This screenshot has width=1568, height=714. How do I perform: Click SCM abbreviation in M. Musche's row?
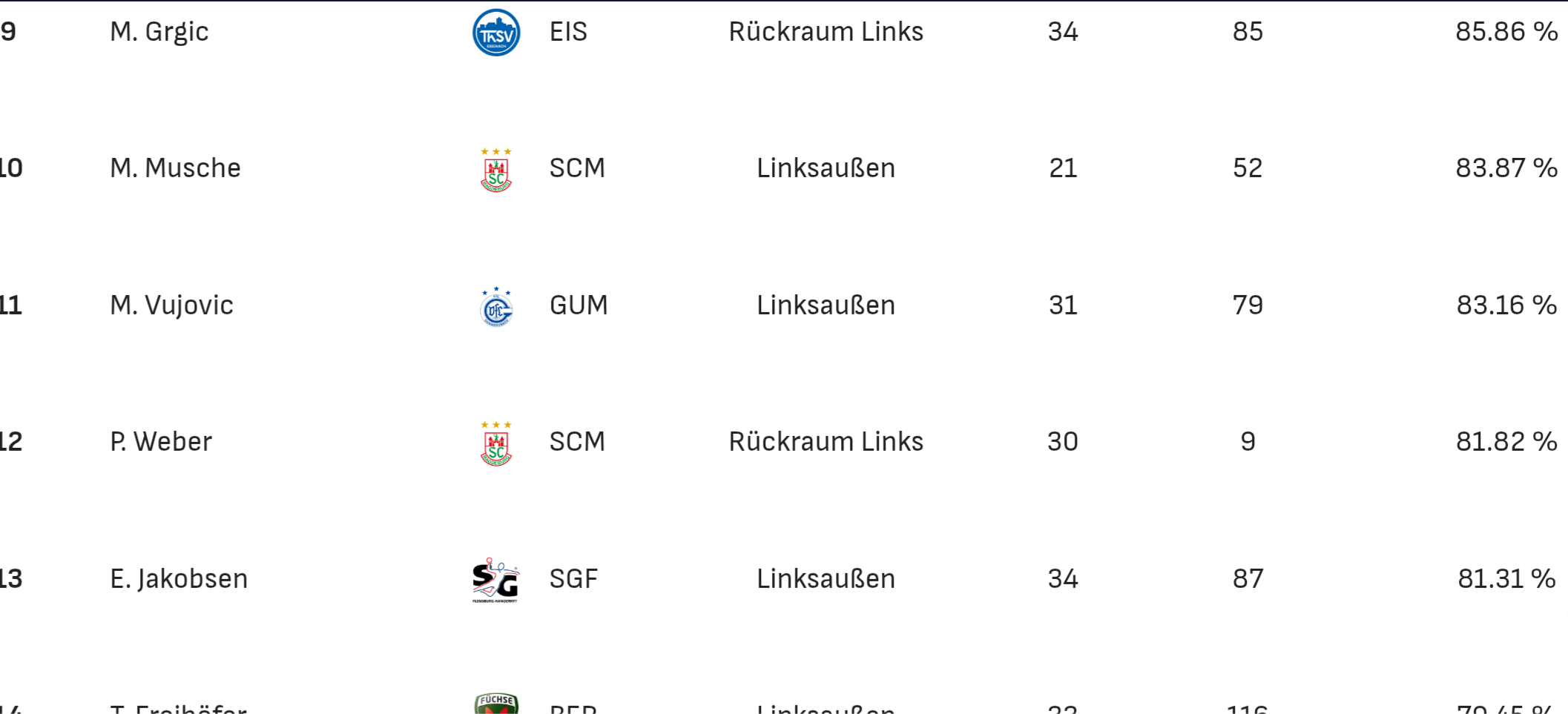[577, 168]
